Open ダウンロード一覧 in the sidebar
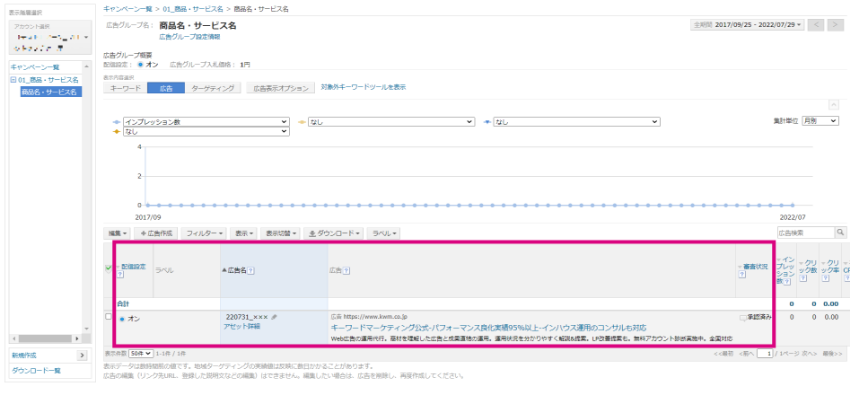Screen dimensions: 850x394 [36, 370]
